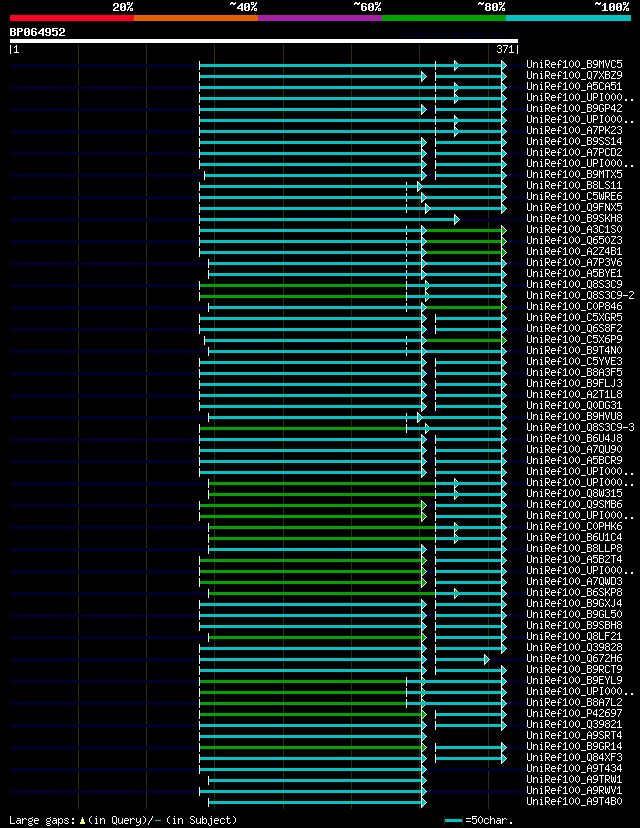640x828 pixels.
Task: Click the white query sequence bar
Action: pos(264,41)
